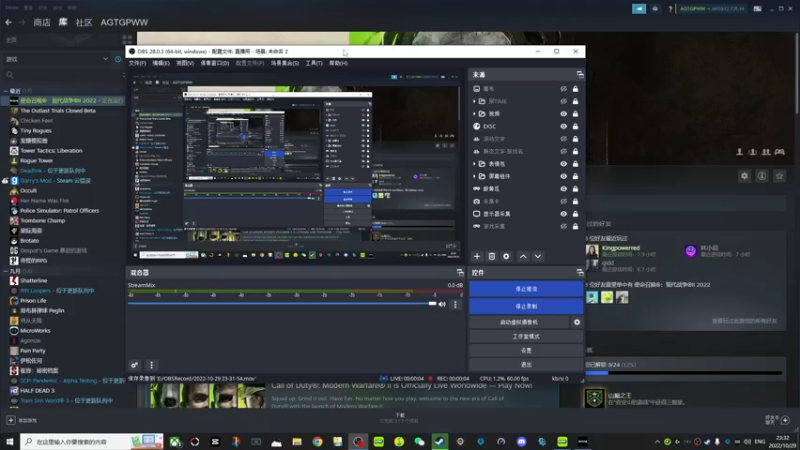This screenshot has width=800, height=450.
Task: Hide the 显示器采集 source
Action: coord(563,214)
